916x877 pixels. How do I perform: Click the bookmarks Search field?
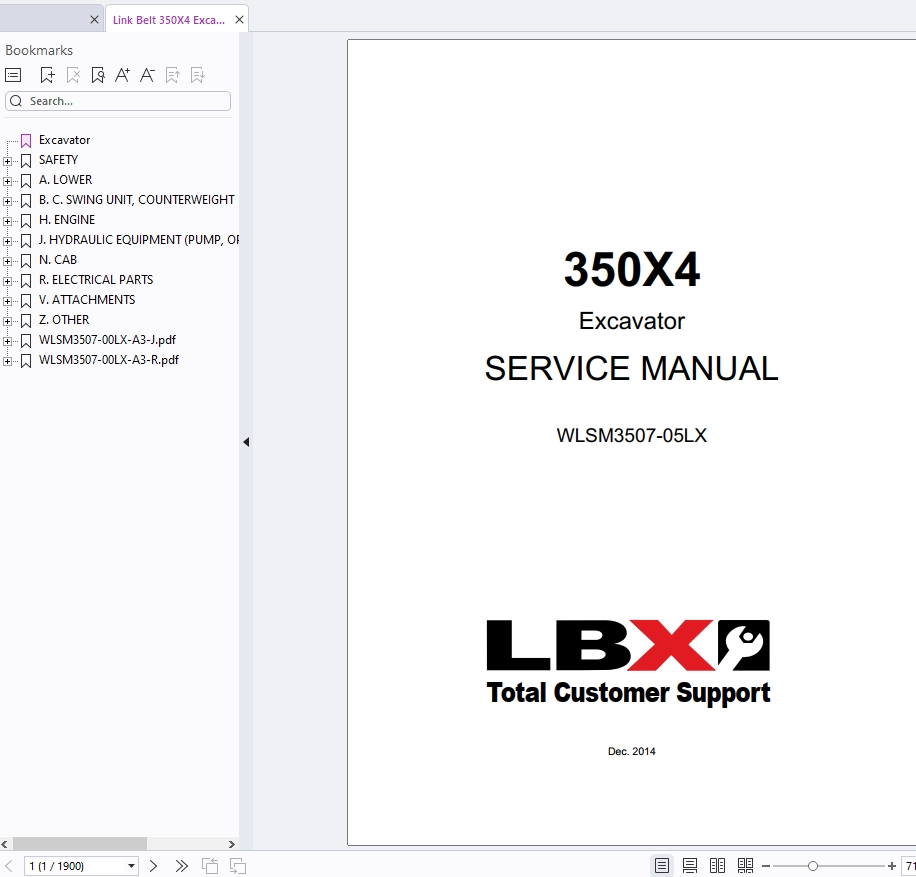pyautogui.click(x=118, y=101)
